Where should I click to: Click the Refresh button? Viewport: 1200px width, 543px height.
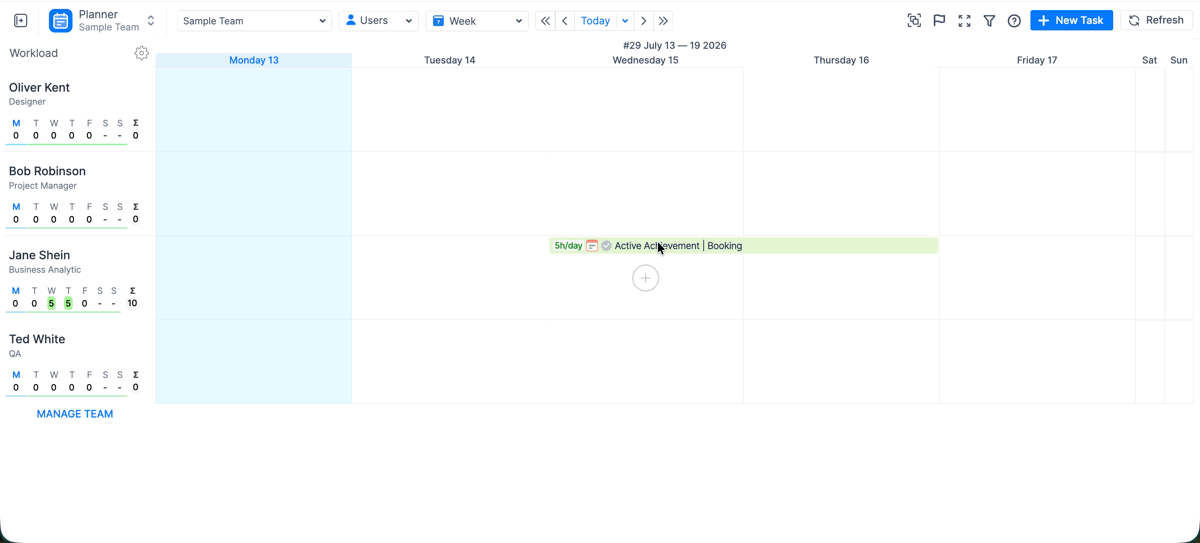[1156, 20]
